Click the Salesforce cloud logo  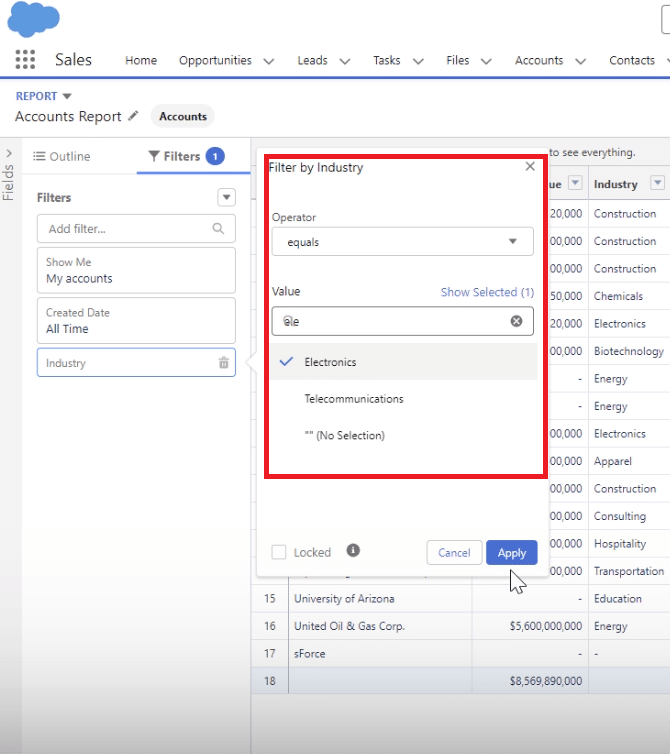pyautogui.click(x=34, y=19)
